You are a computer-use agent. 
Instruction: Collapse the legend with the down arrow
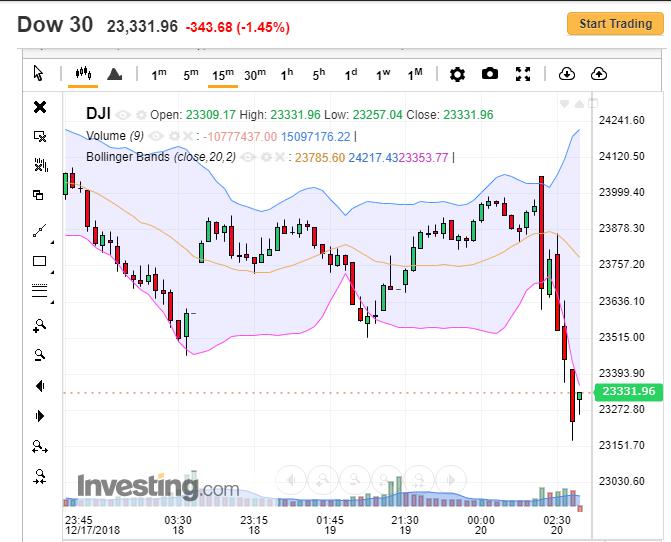pos(565,104)
